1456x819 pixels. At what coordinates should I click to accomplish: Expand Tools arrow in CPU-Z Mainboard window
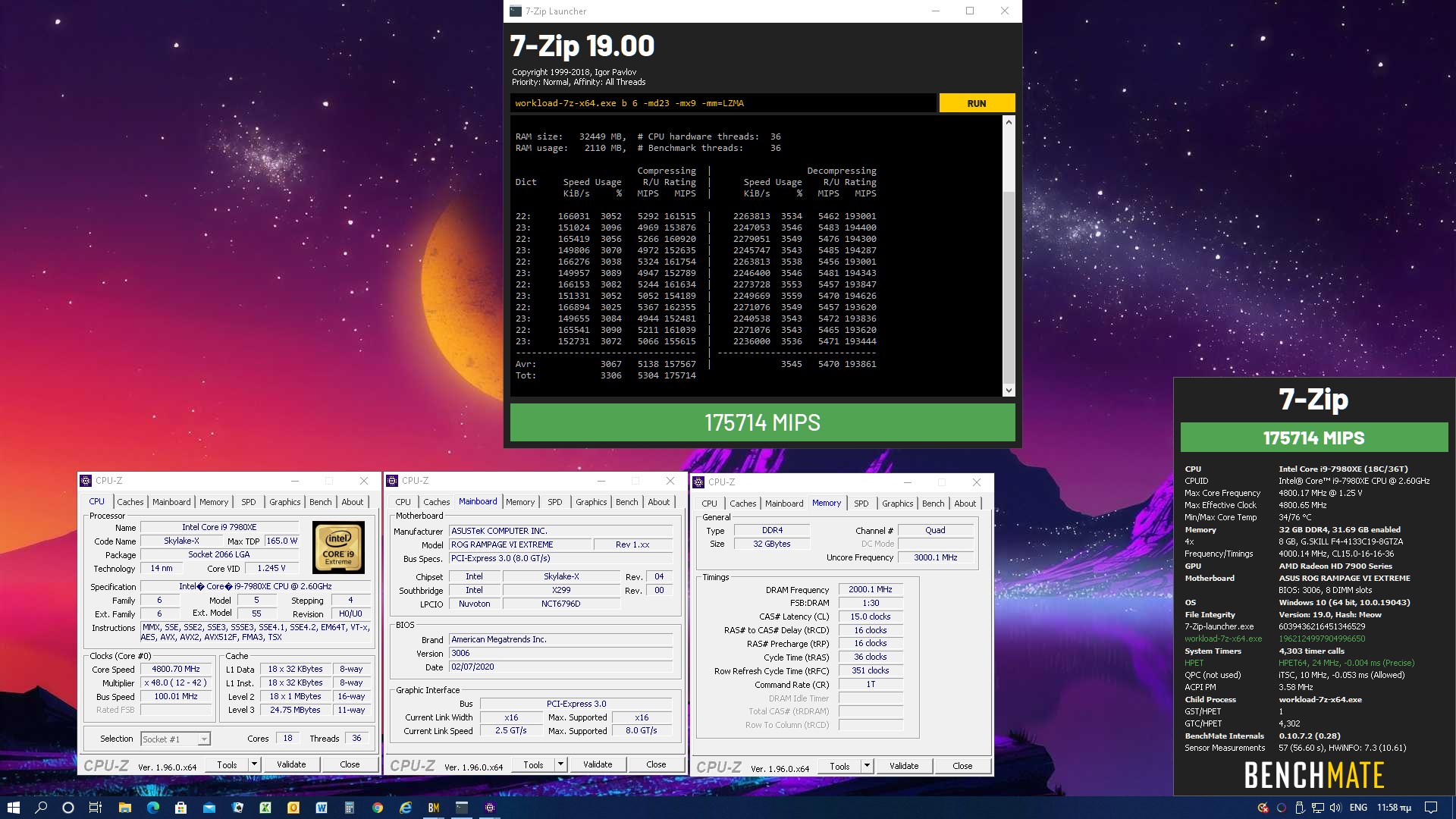tap(561, 764)
